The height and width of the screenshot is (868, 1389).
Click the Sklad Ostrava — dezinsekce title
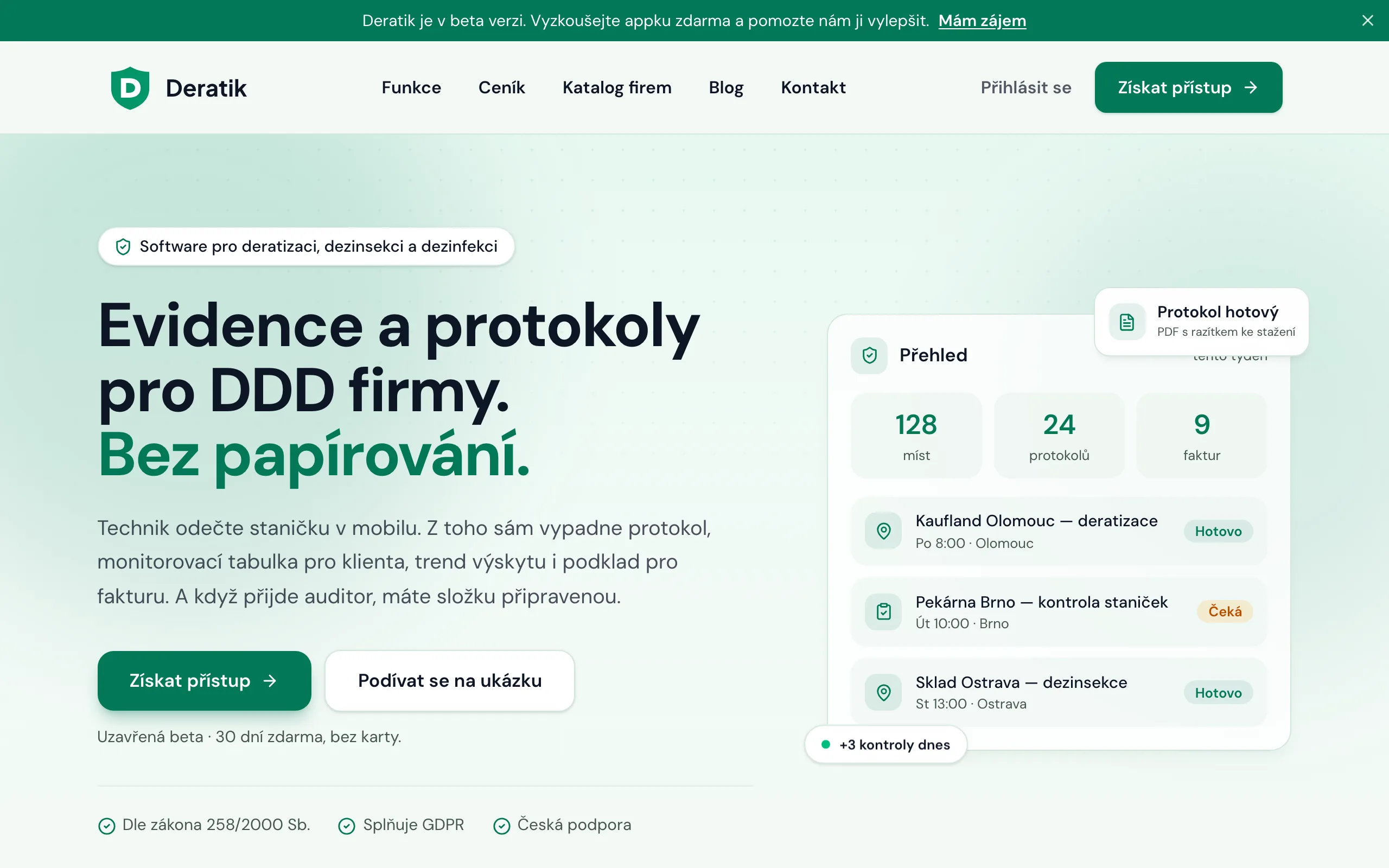1021,682
